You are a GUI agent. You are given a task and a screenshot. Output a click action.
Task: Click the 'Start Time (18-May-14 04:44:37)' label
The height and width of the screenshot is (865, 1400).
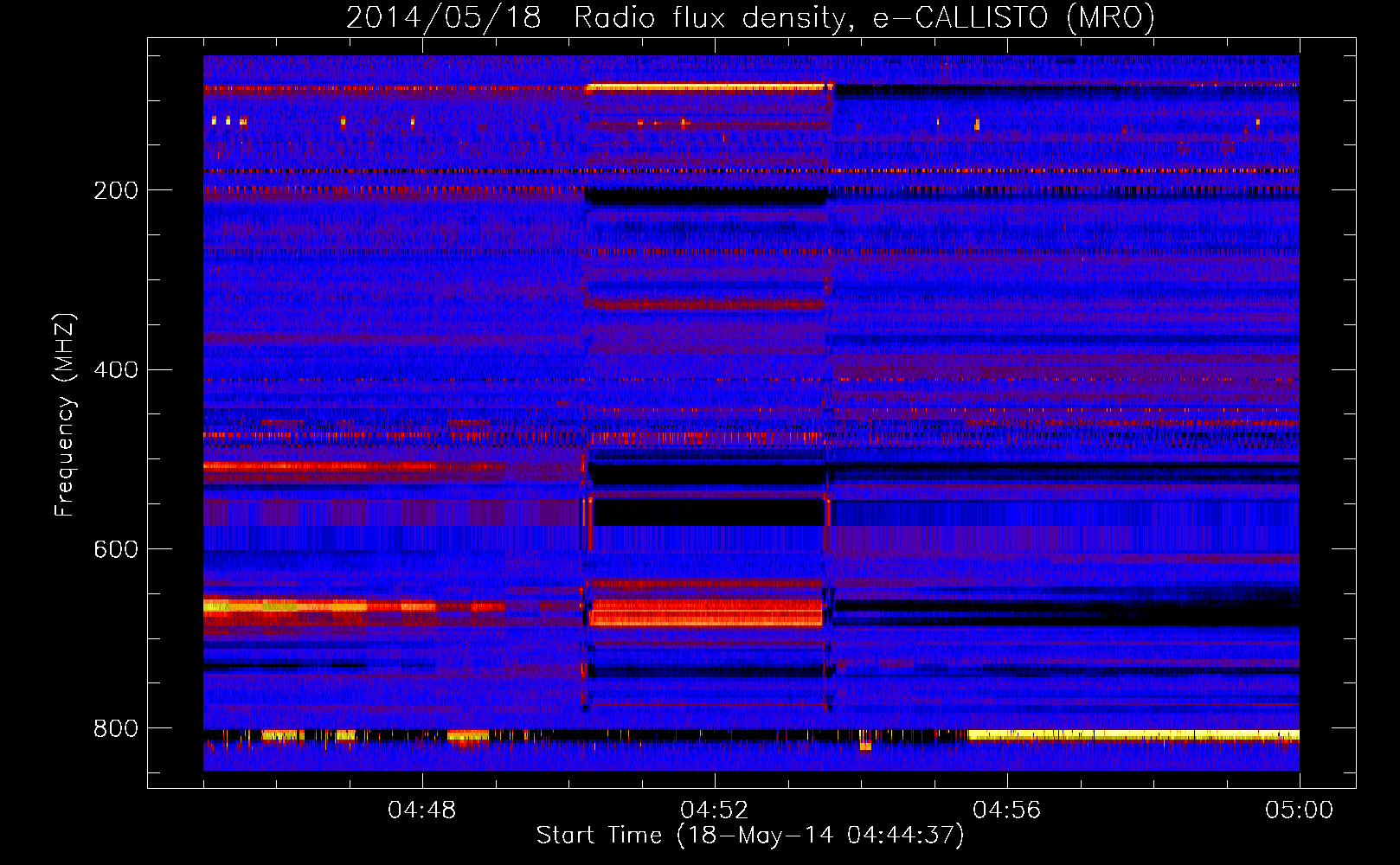(750, 836)
